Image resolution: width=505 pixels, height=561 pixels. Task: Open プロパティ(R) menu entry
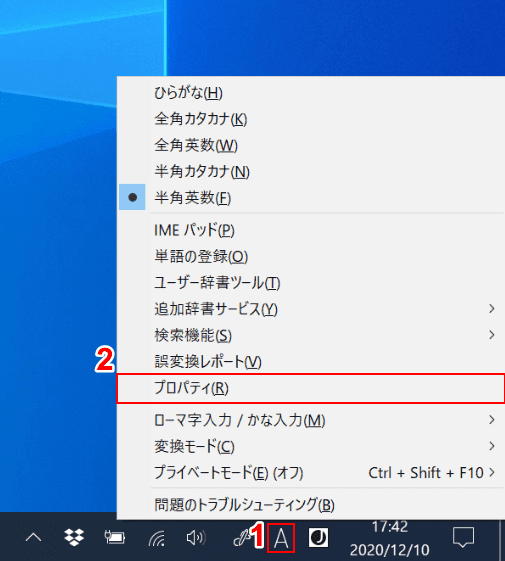(x=311, y=388)
